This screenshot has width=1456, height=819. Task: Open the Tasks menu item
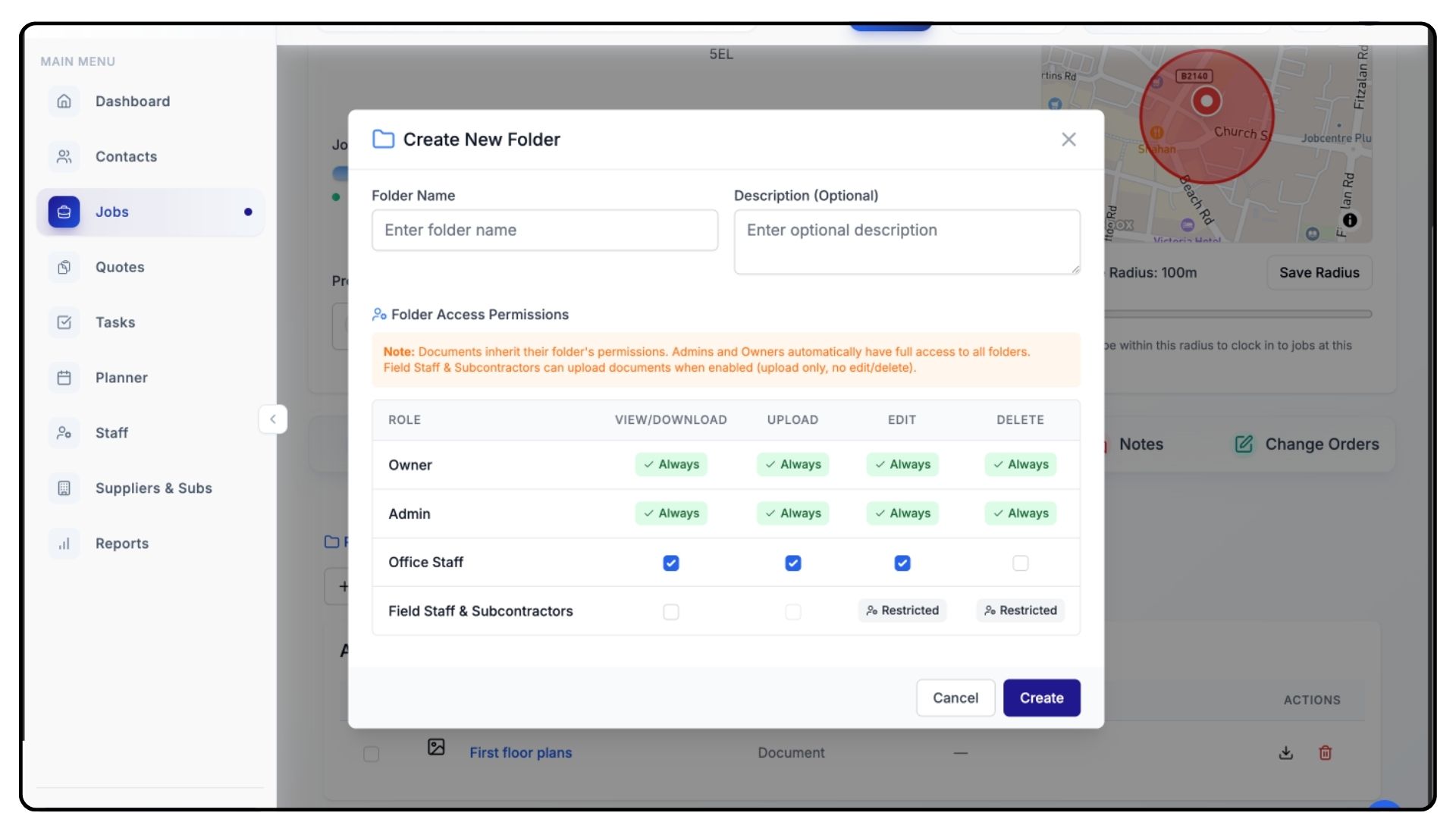[x=115, y=322]
